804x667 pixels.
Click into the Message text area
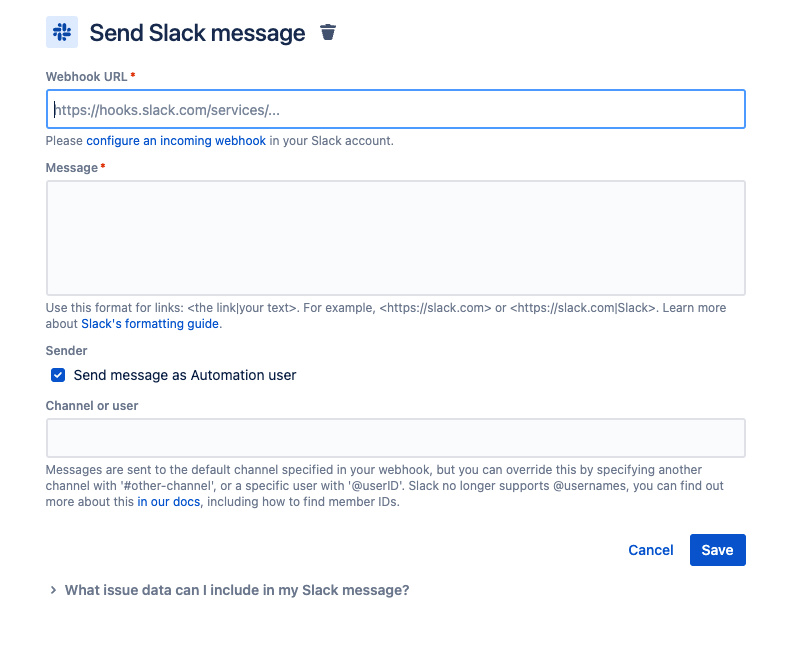pos(395,238)
